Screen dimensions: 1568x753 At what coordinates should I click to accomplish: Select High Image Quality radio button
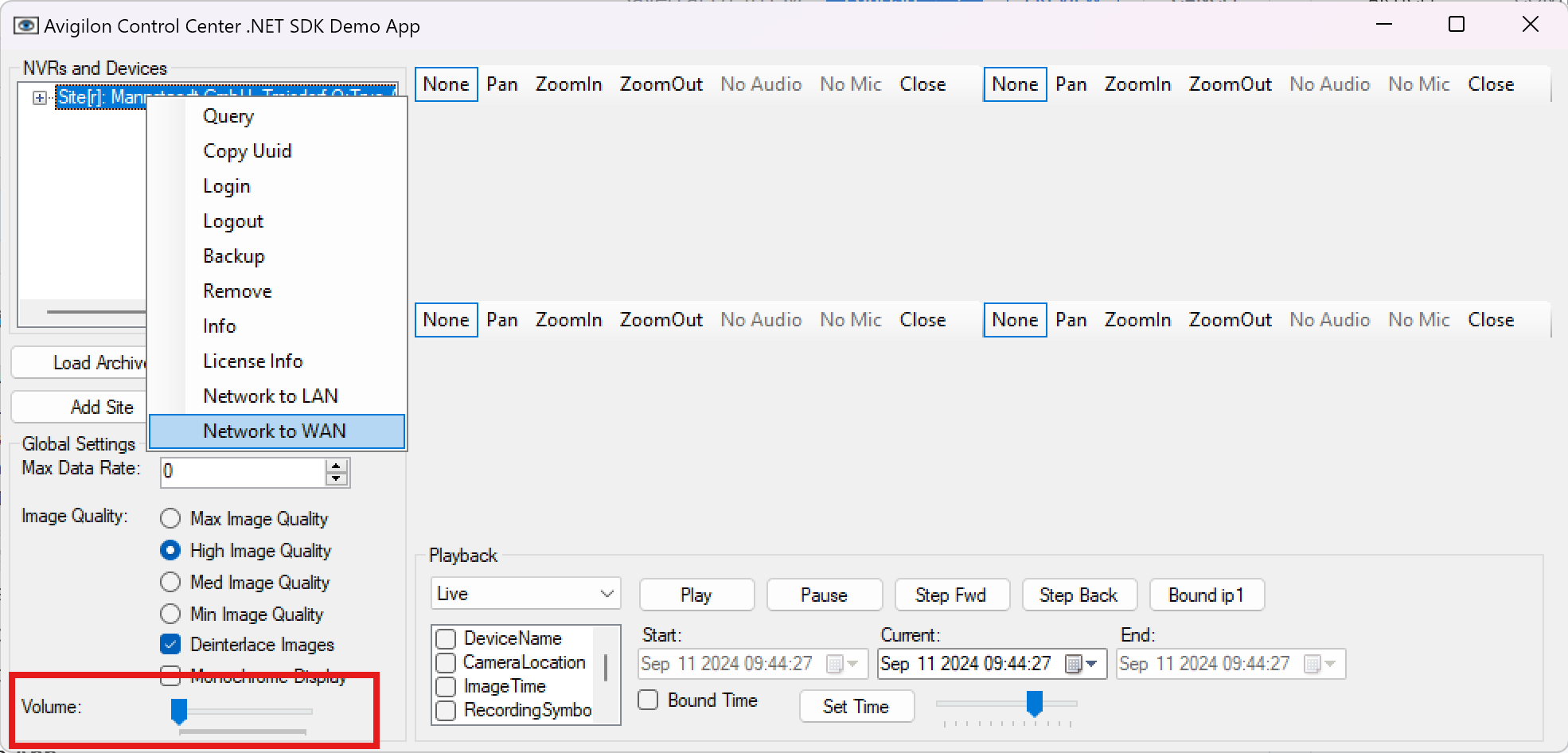click(x=170, y=551)
